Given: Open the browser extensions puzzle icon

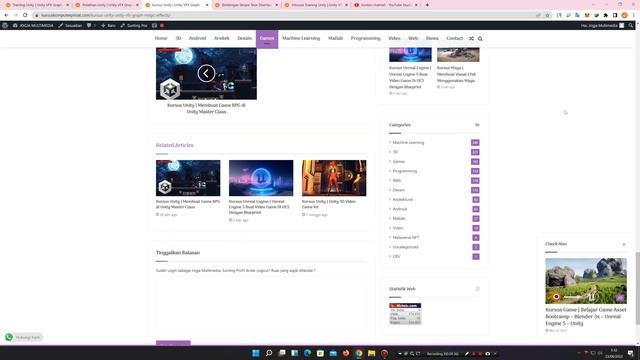Looking at the screenshot, I should coord(606,15).
